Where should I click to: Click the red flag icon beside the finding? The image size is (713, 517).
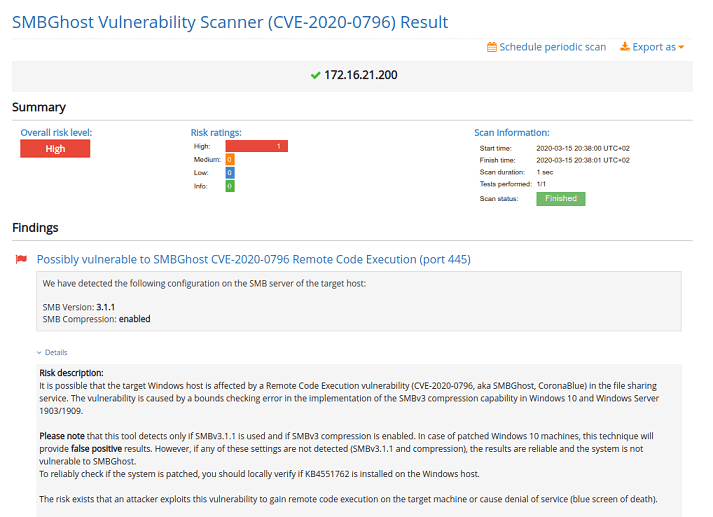click(x=21, y=260)
